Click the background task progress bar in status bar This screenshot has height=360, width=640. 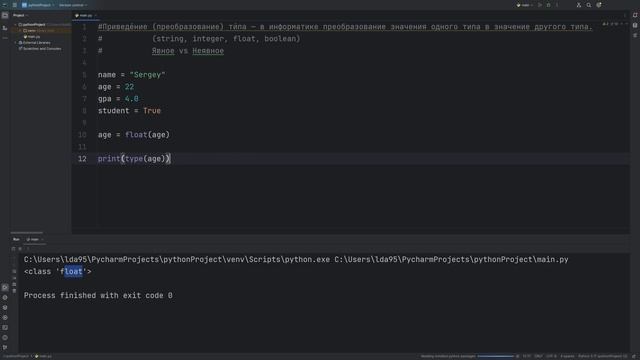(x=496, y=356)
